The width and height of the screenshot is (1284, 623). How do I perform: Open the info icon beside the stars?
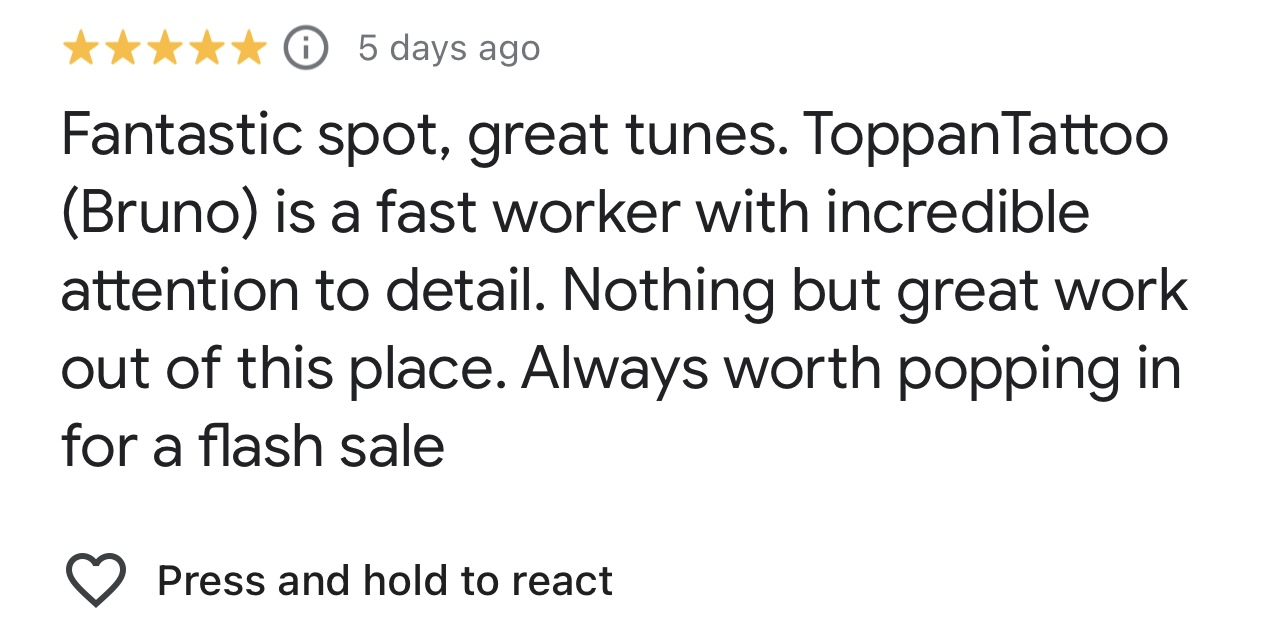[306, 48]
